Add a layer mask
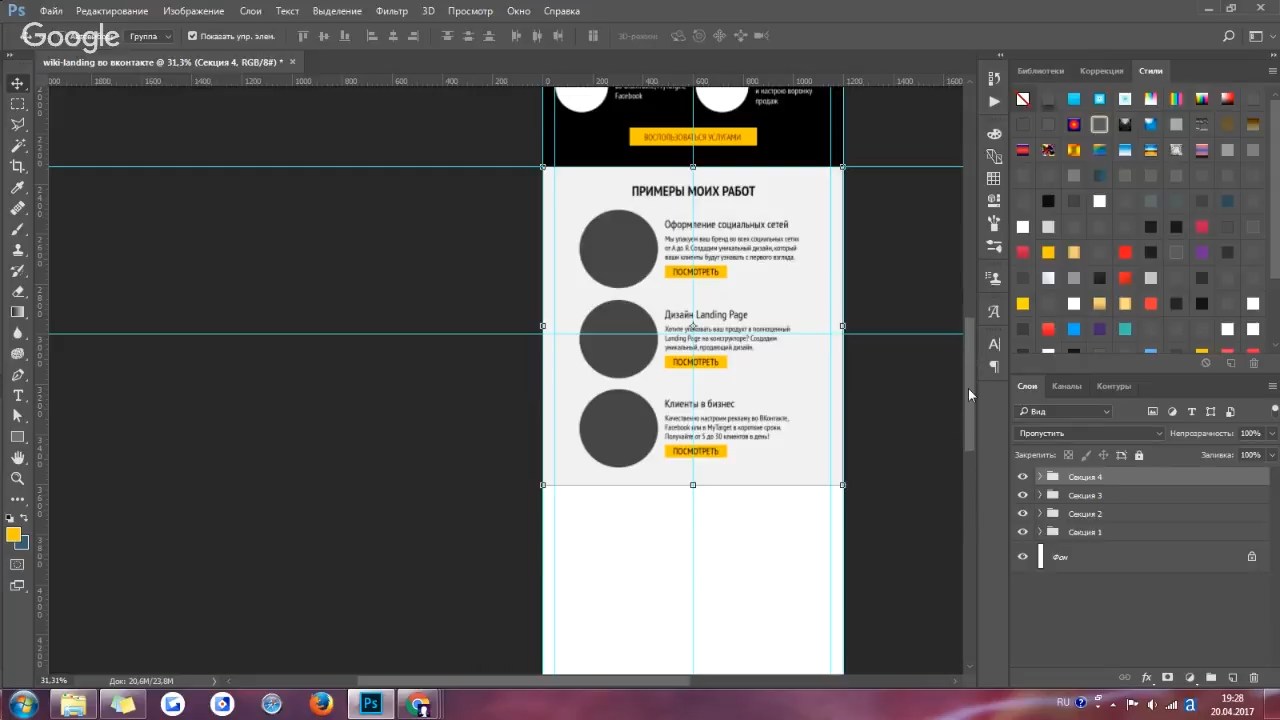Screen dimensions: 1280x720 (x=1168, y=678)
